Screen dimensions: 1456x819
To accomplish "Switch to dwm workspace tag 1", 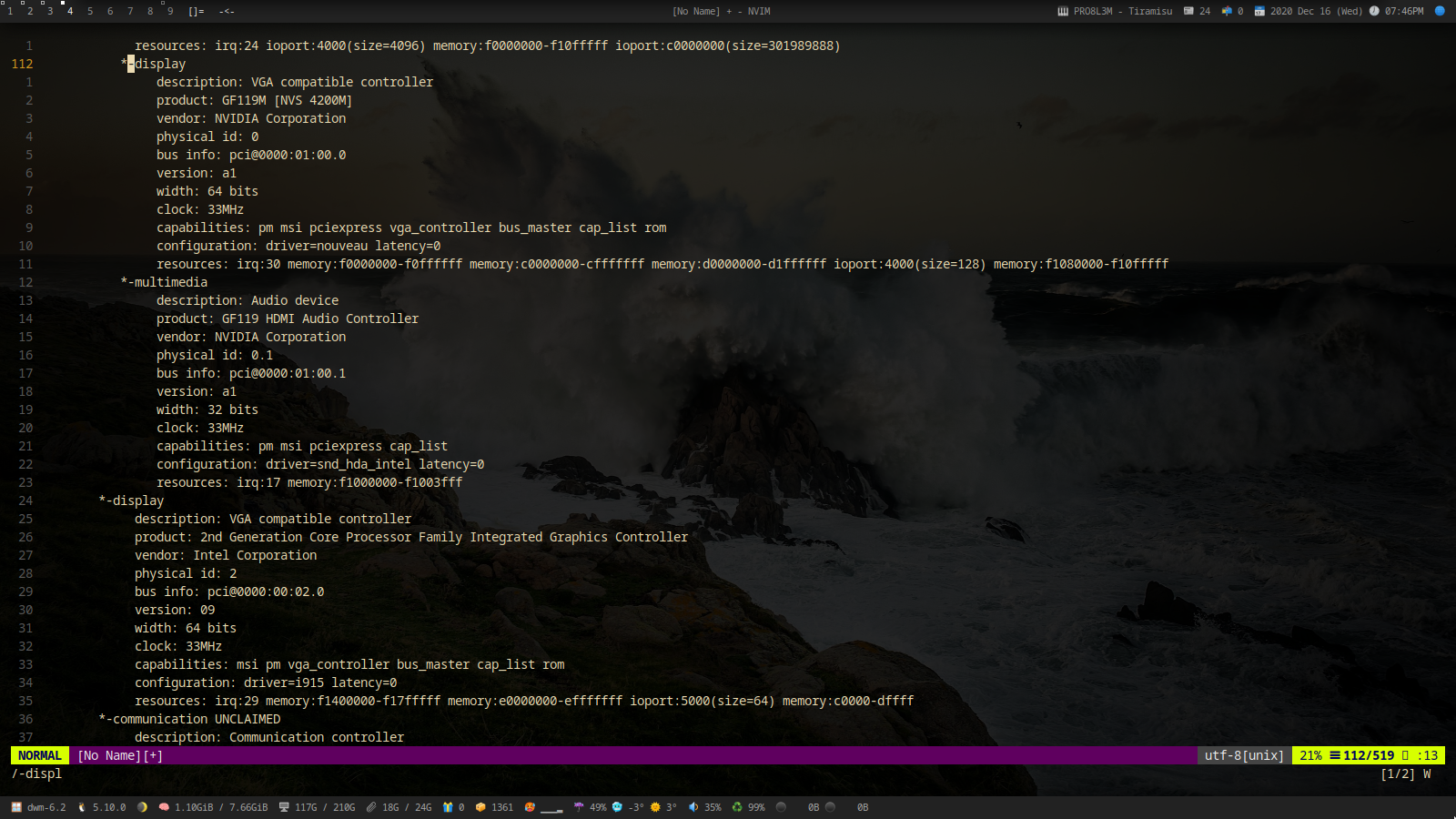I will point(10,11).
